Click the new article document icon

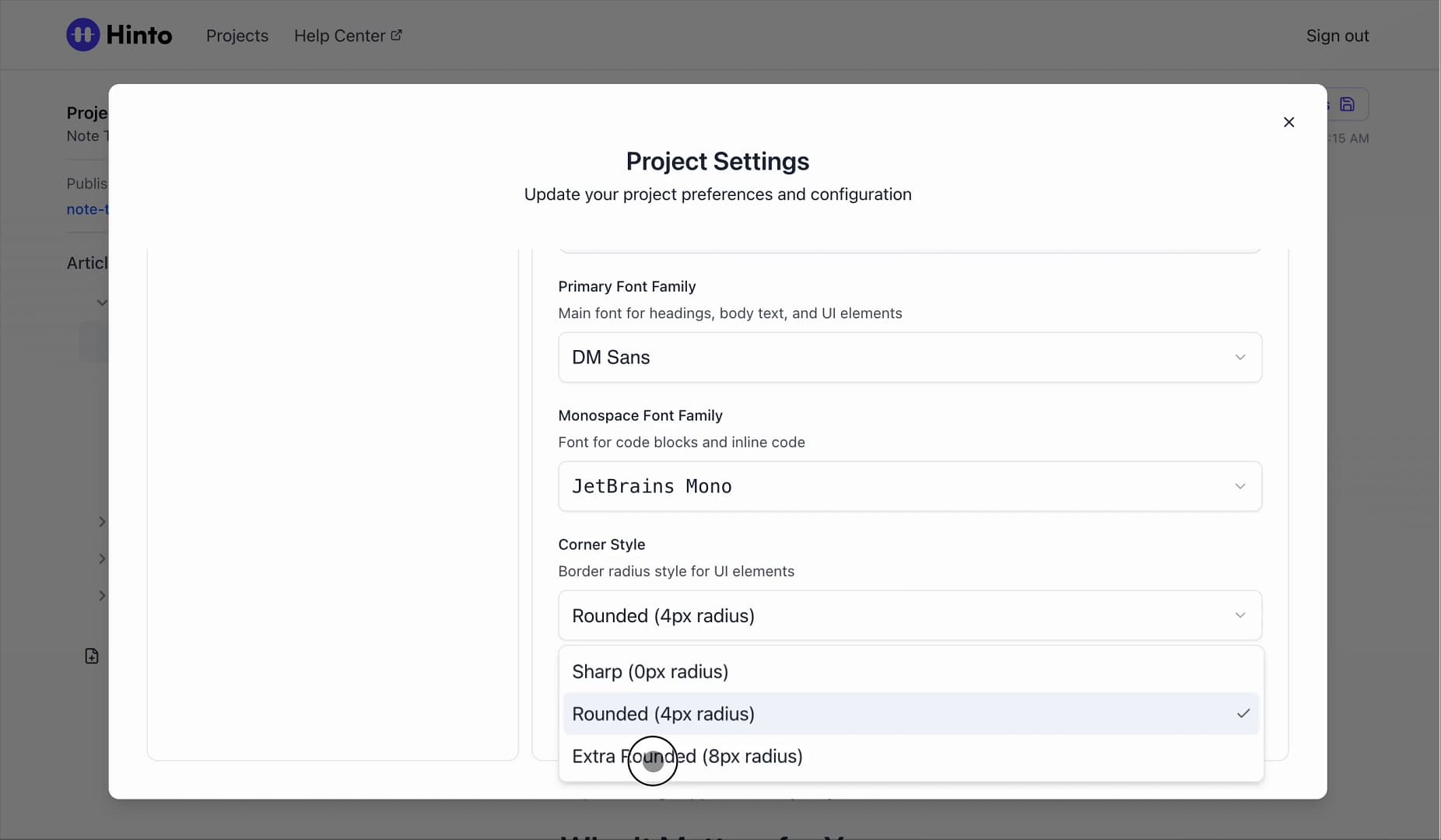click(92, 656)
